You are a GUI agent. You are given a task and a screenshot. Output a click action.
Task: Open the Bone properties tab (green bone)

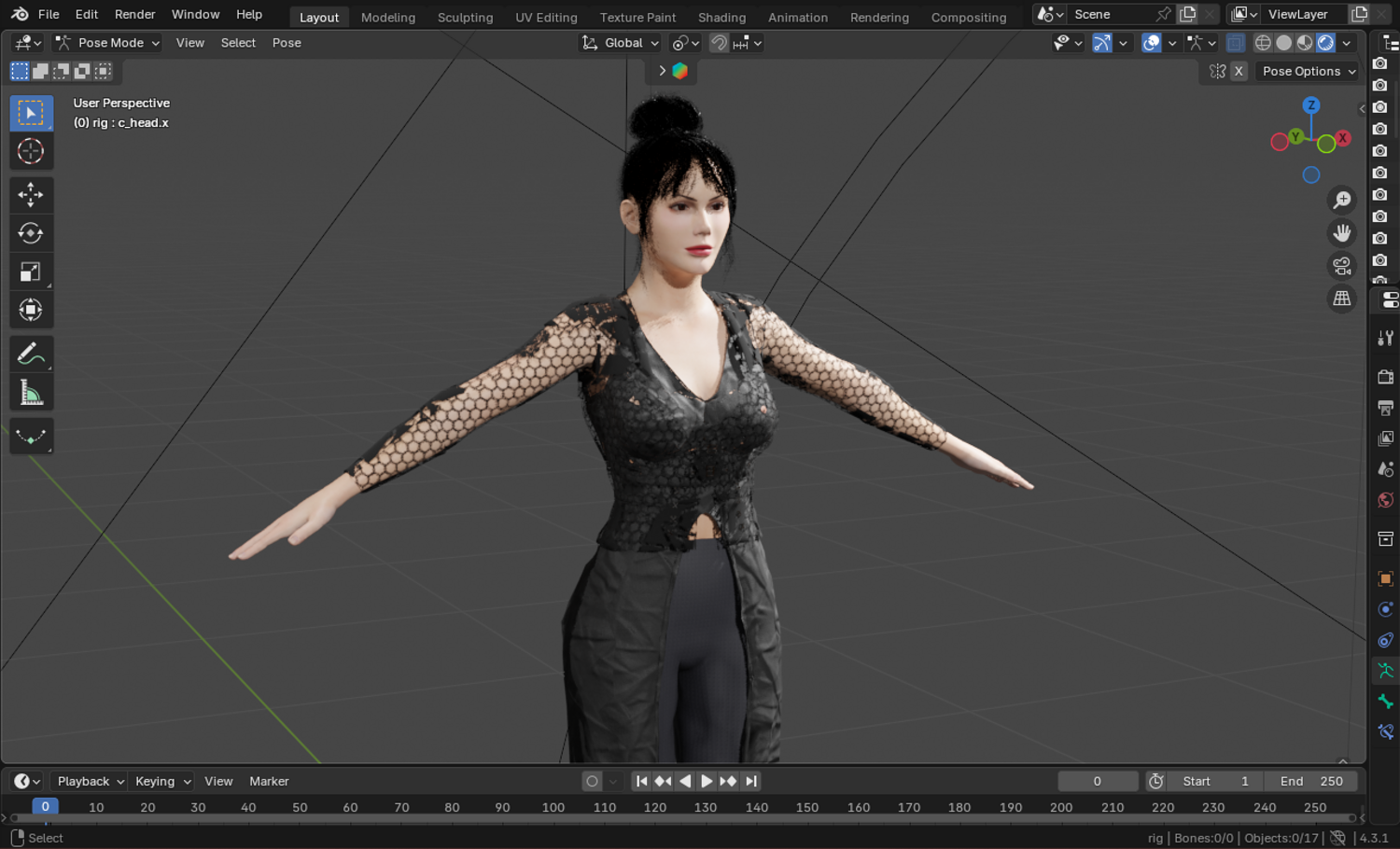click(1386, 702)
